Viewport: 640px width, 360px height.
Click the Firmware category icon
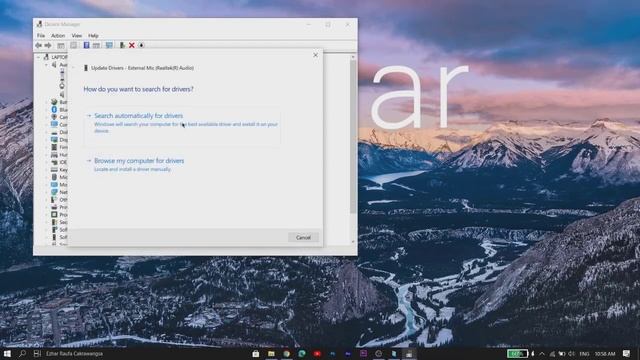[x=54, y=147]
